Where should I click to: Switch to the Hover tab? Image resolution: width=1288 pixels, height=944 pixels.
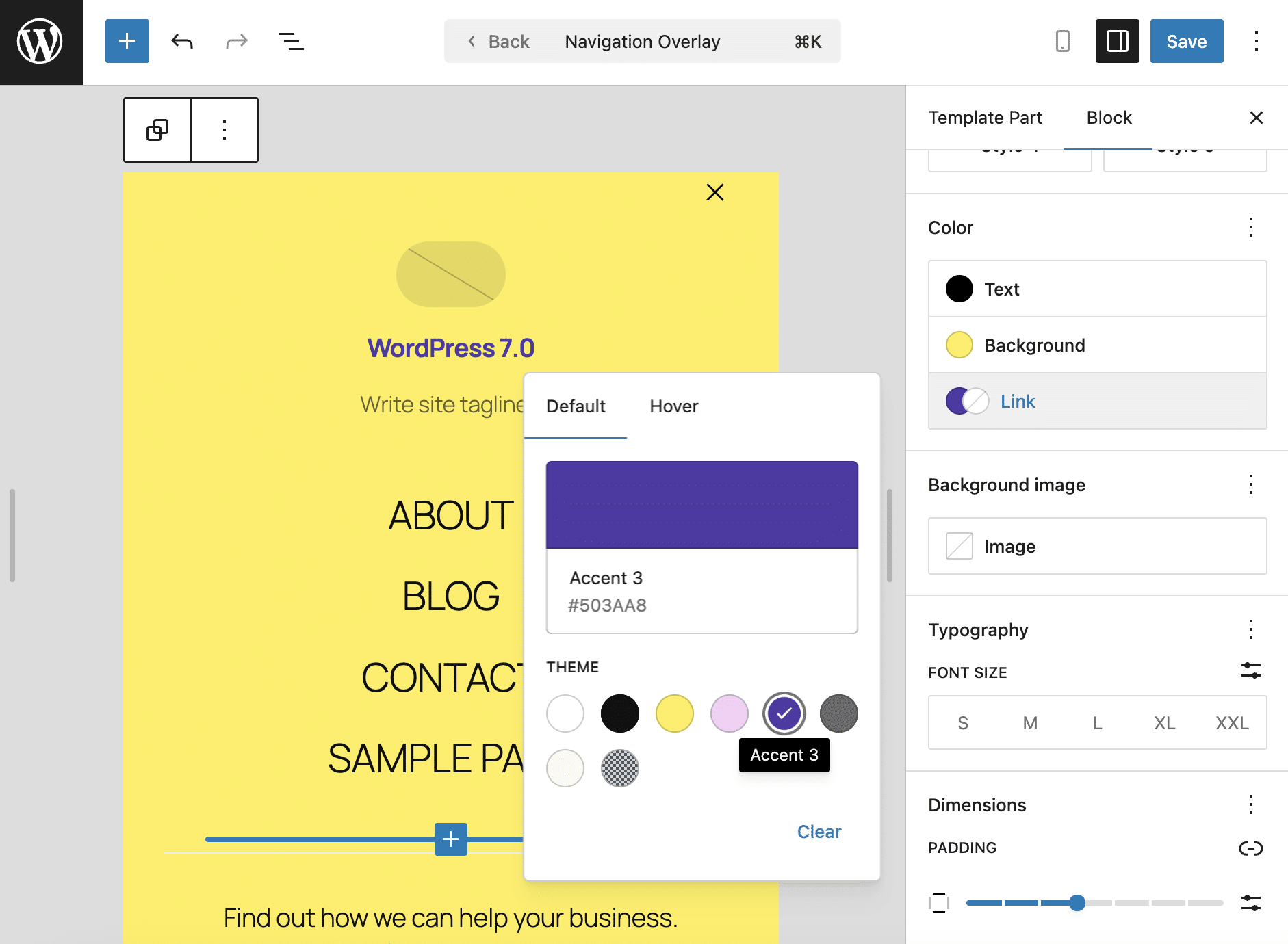point(673,406)
